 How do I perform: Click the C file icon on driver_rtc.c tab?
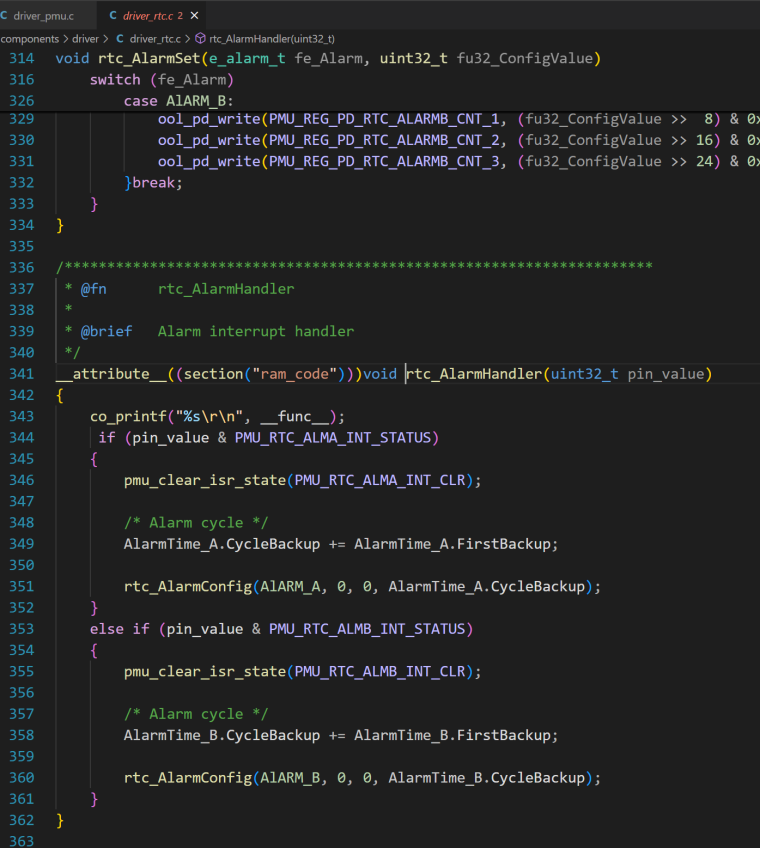pyautogui.click(x=113, y=16)
